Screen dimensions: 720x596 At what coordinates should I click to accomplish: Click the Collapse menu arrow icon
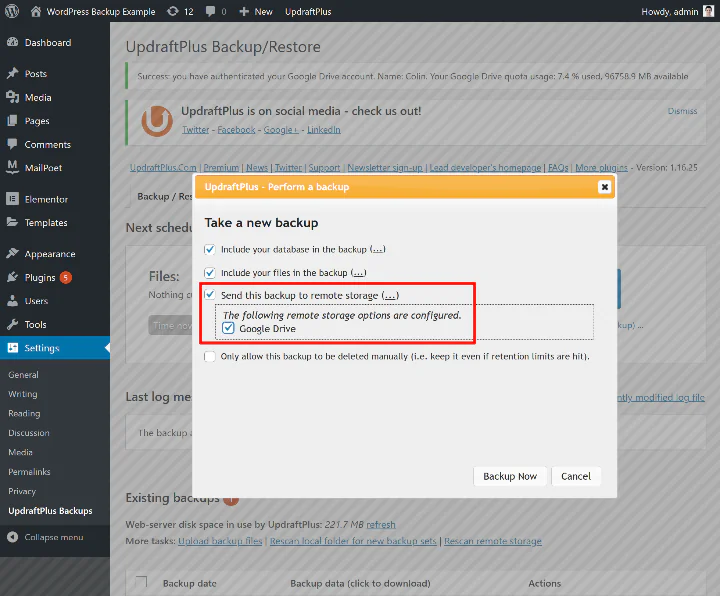click(x=12, y=537)
